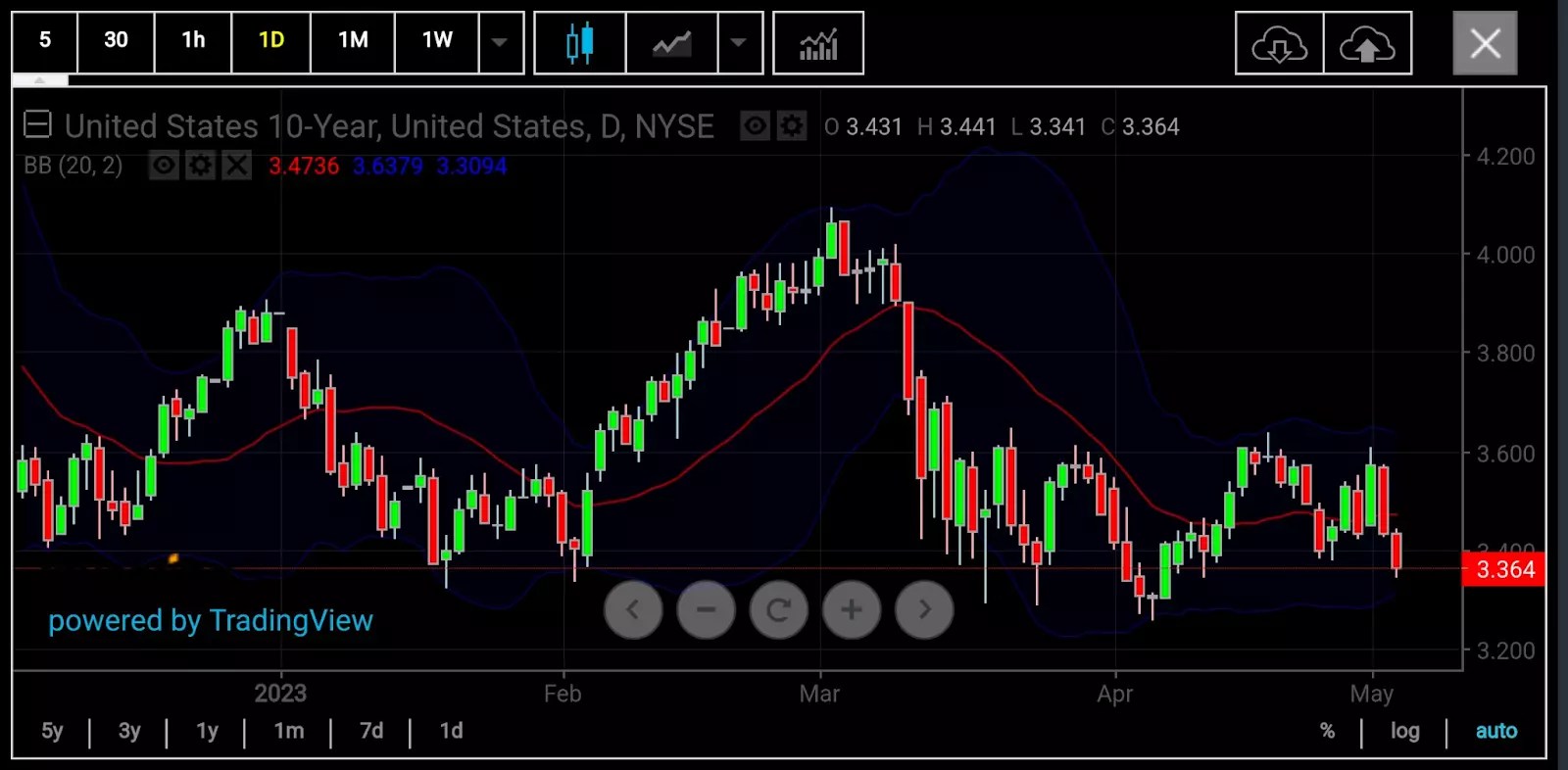Screen dimensions: 1568x770
Task: Click the Mar time axis label
Action: [x=819, y=694]
